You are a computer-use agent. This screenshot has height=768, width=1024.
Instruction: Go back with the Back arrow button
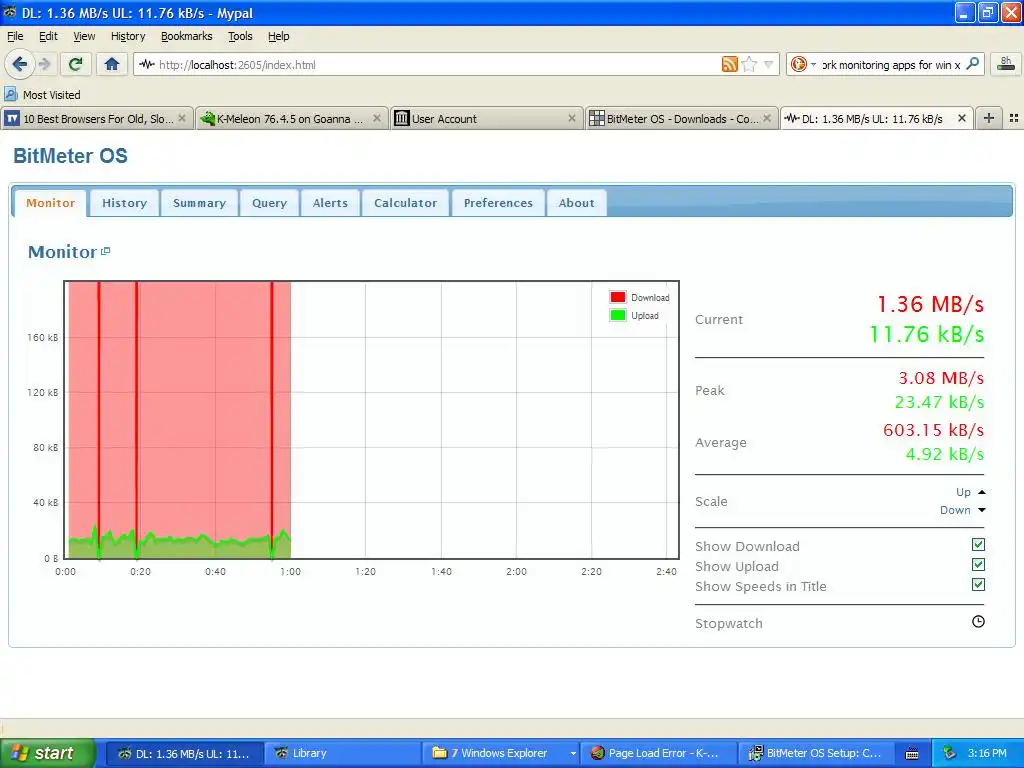(x=20, y=64)
